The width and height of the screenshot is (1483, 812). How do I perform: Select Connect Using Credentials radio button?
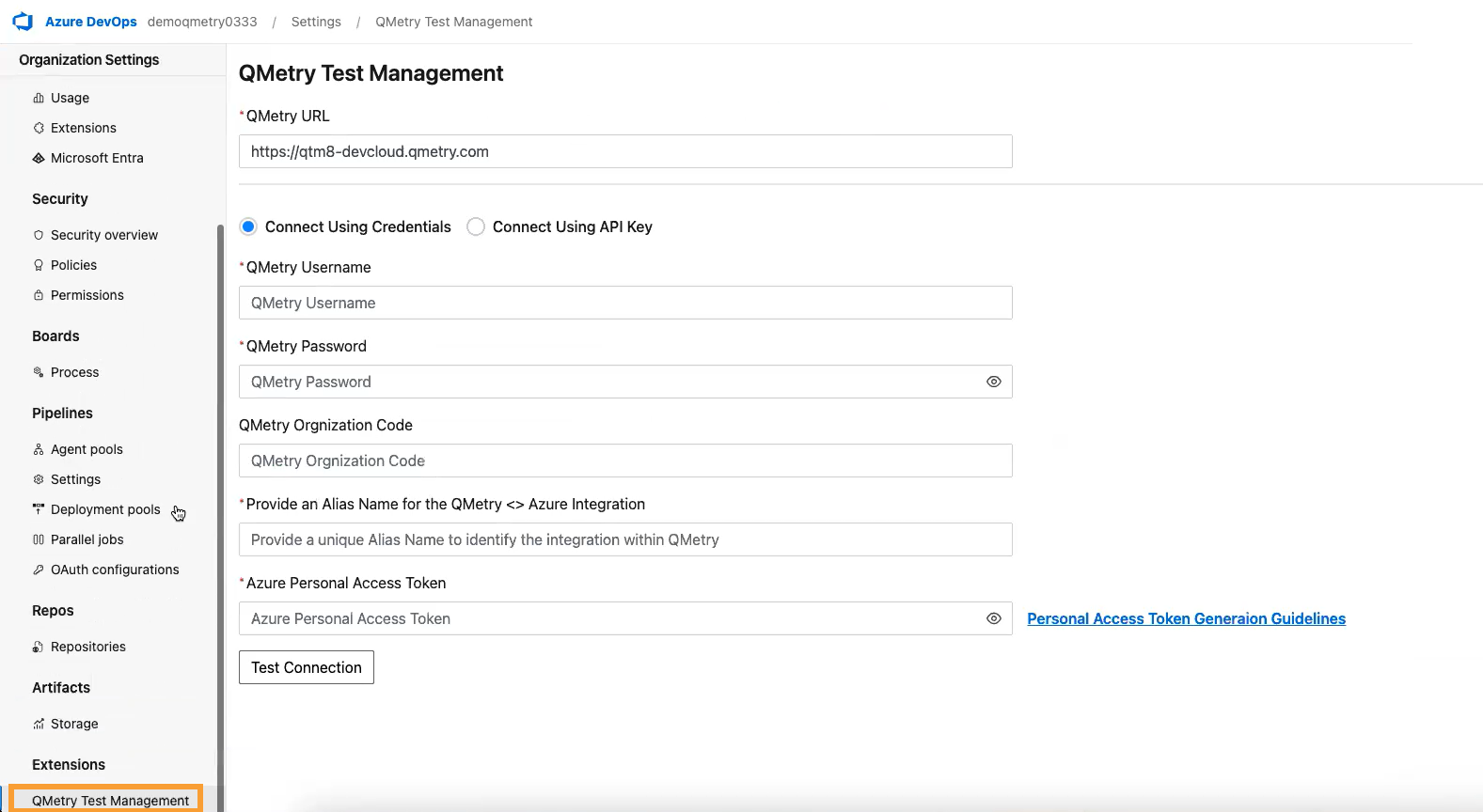248,226
